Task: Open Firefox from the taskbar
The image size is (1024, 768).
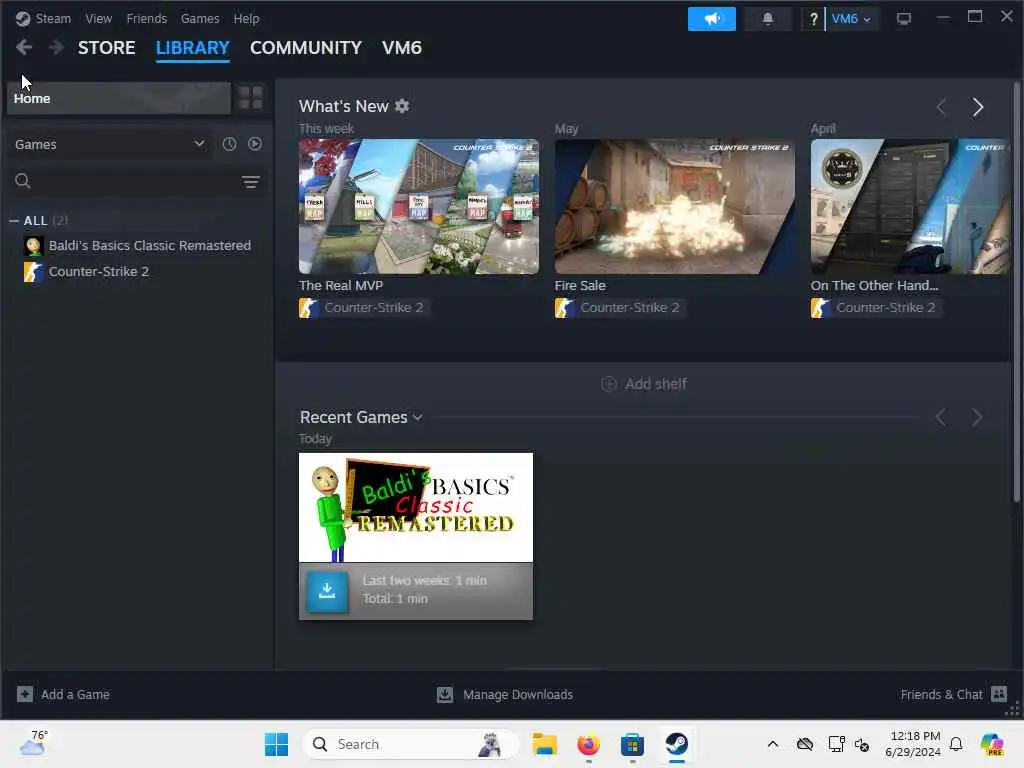Action: coord(588,744)
